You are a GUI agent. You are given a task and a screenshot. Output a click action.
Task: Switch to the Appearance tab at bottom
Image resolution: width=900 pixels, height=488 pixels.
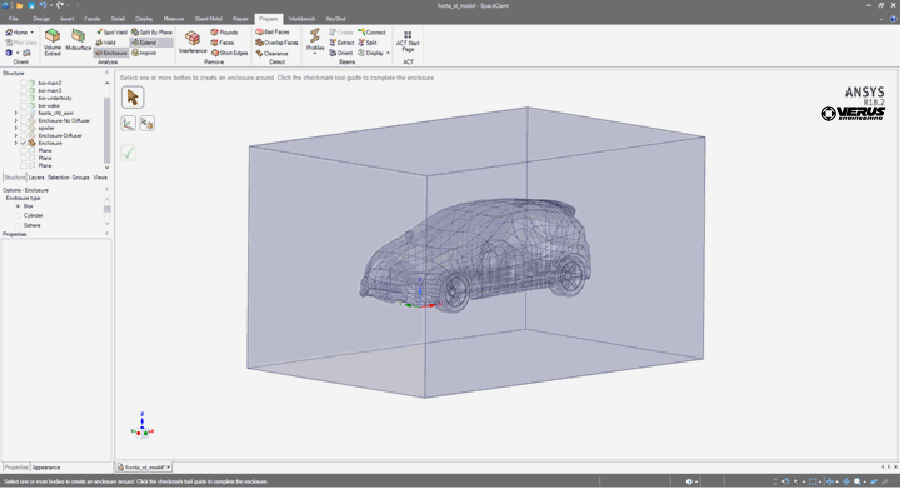point(46,467)
